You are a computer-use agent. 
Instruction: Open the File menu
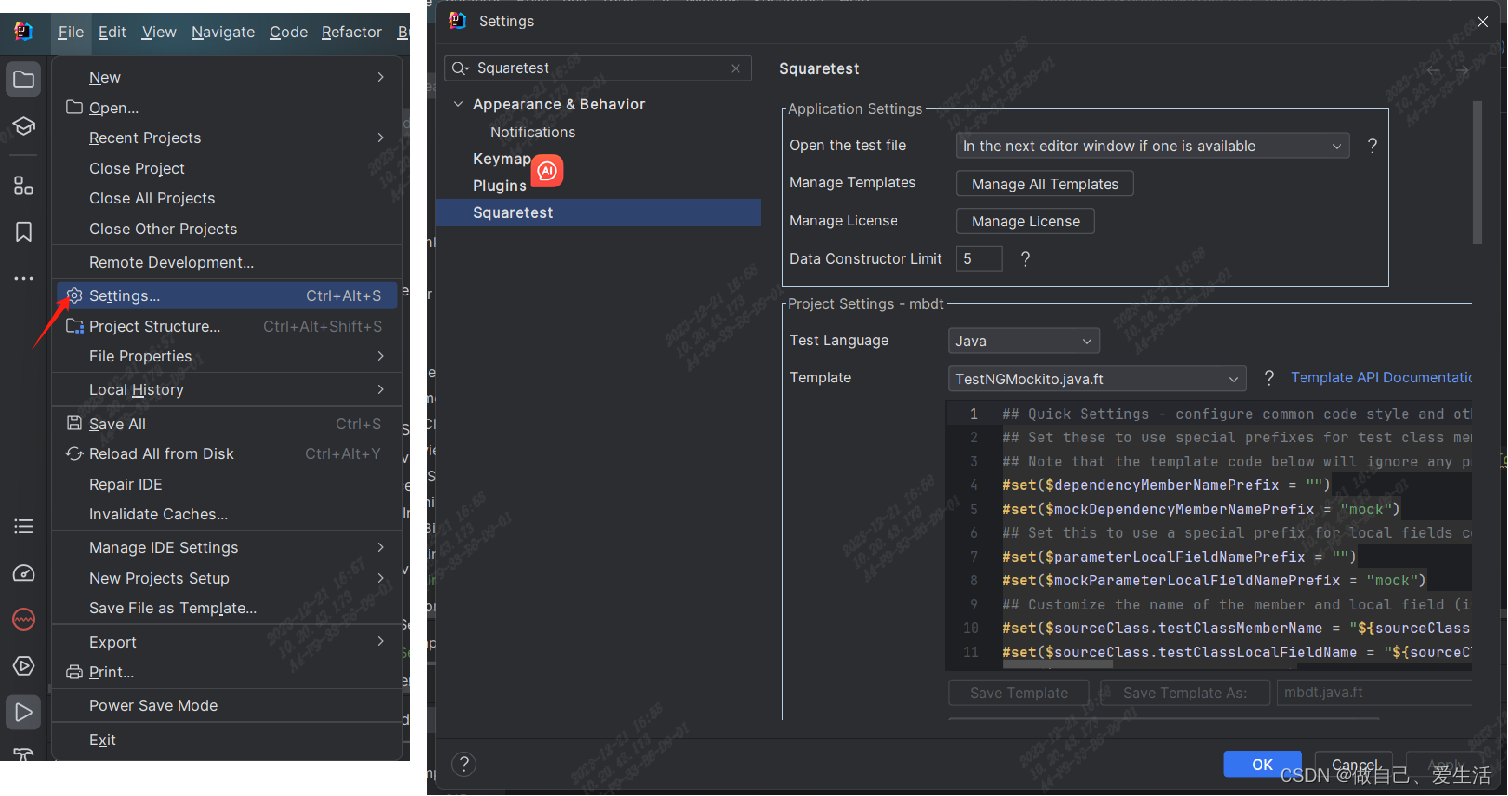[71, 32]
